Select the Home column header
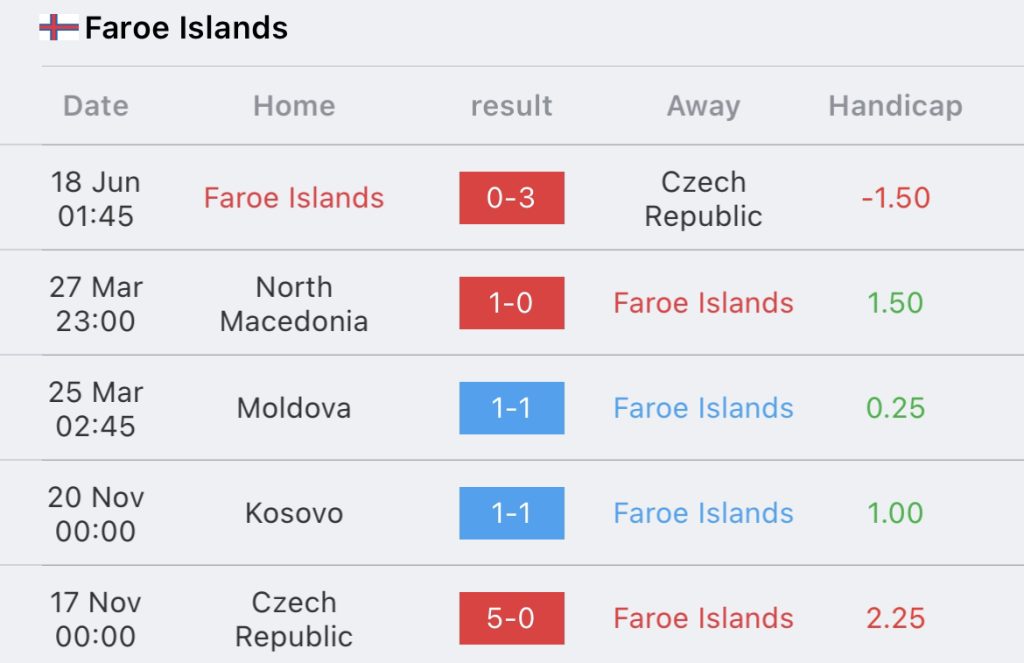1024x663 pixels. pyautogui.click(x=294, y=106)
